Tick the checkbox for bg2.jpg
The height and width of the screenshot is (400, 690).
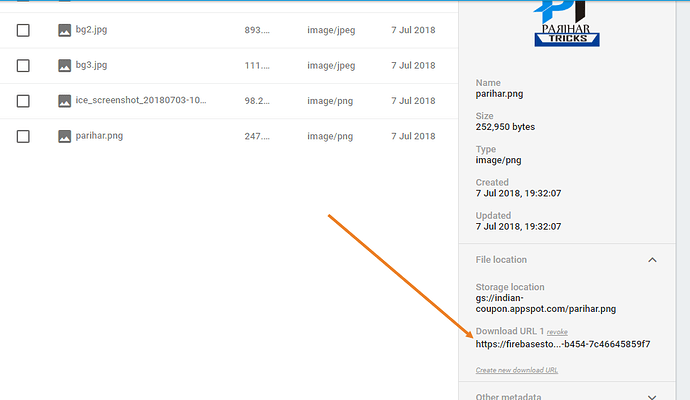click(23, 30)
